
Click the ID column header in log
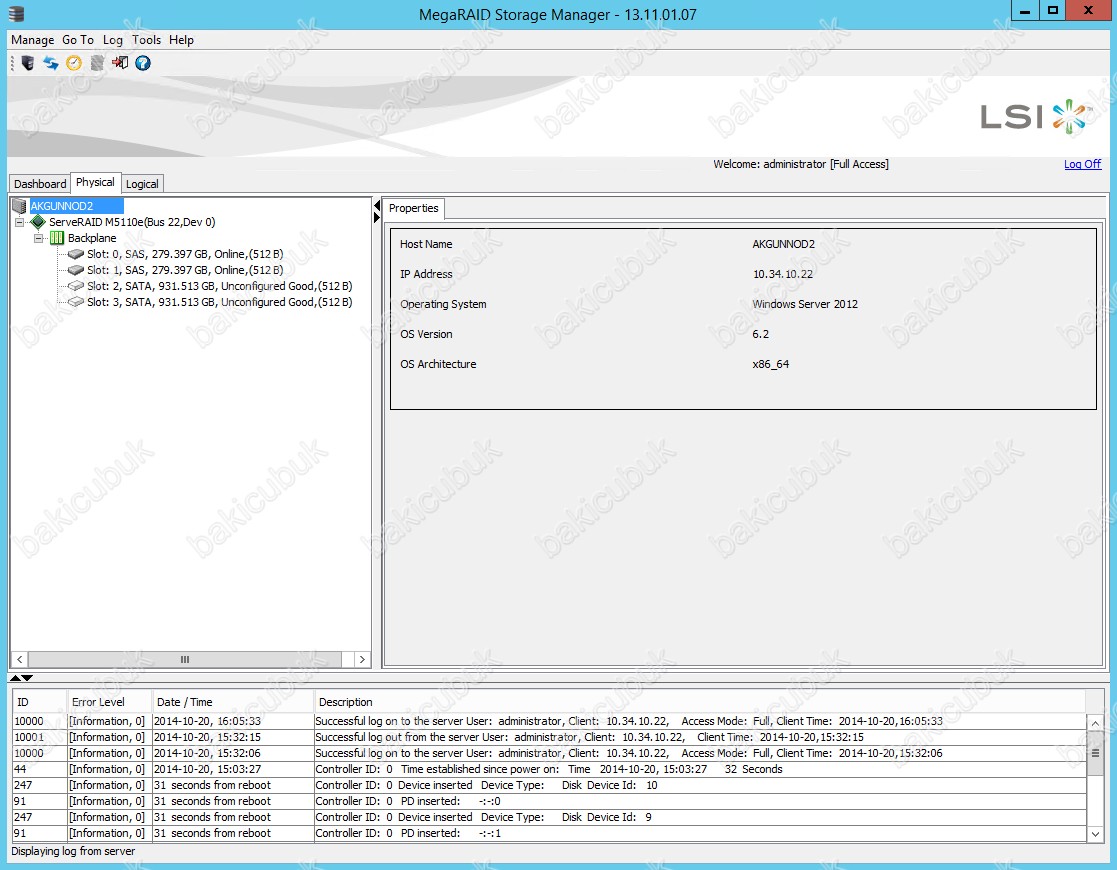click(x=40, y=702)
